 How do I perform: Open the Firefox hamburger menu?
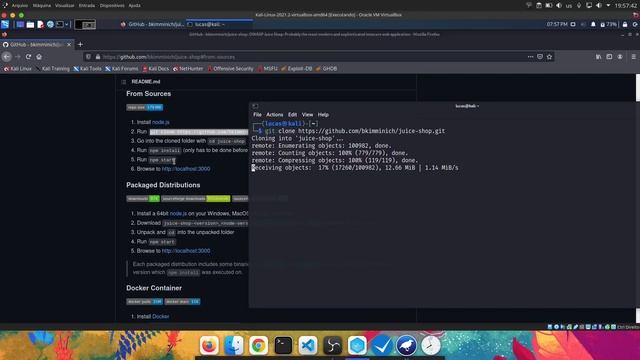tap(633, 57)
